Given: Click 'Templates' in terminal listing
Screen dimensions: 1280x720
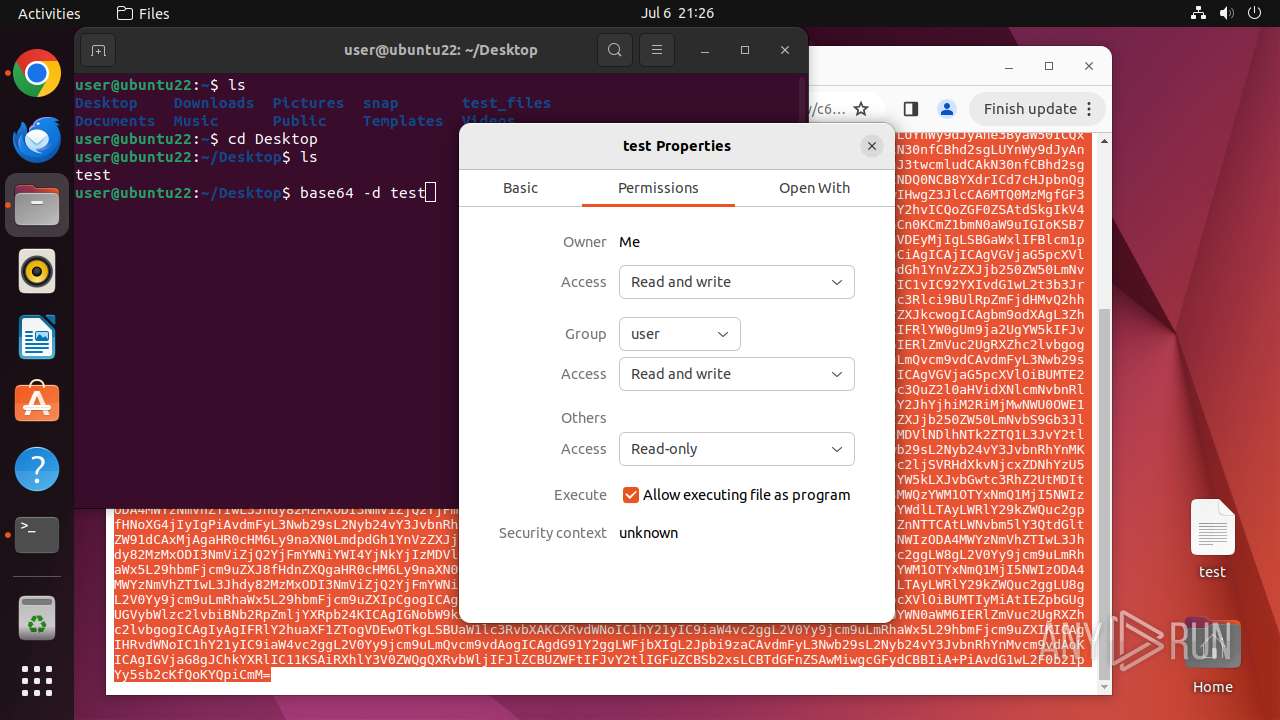Looking at the screenshot, I should tap(403, 121).
